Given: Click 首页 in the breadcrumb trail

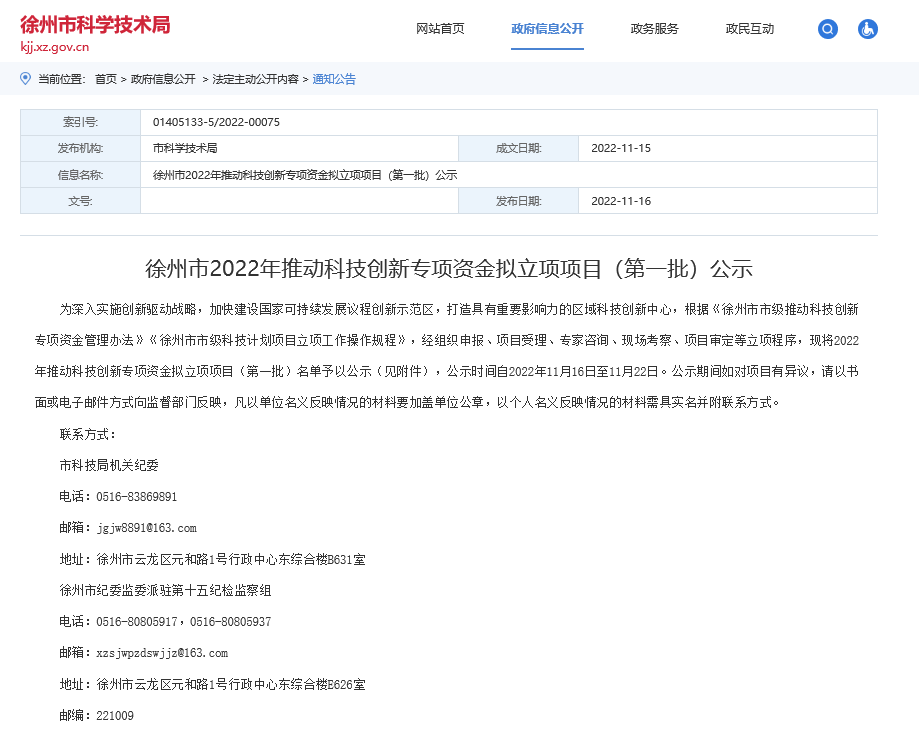Looking at the screenshot, I should 105,79.
